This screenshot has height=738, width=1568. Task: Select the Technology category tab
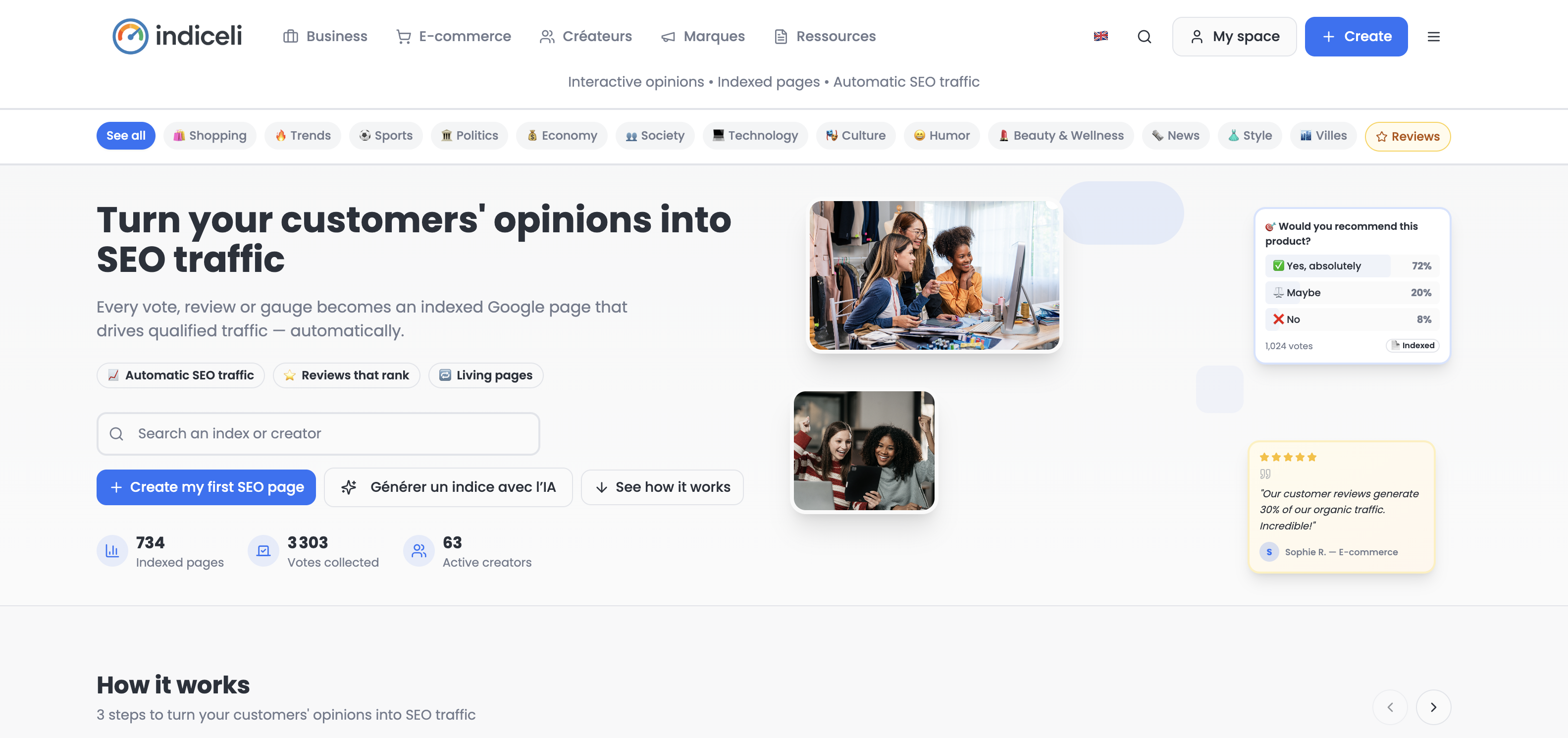click(755, 136)
